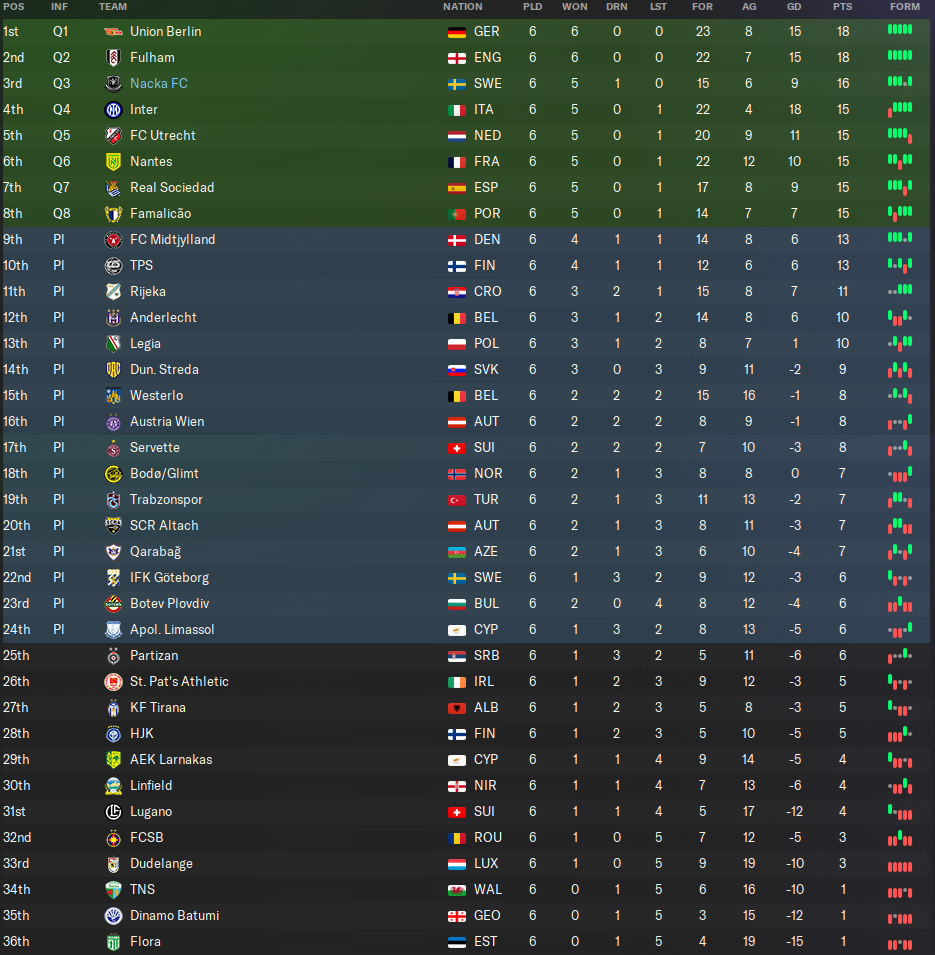Sort the table by GD column header
Screen dimensions: 935x955
pyautogui.click(x=794, y=7)
